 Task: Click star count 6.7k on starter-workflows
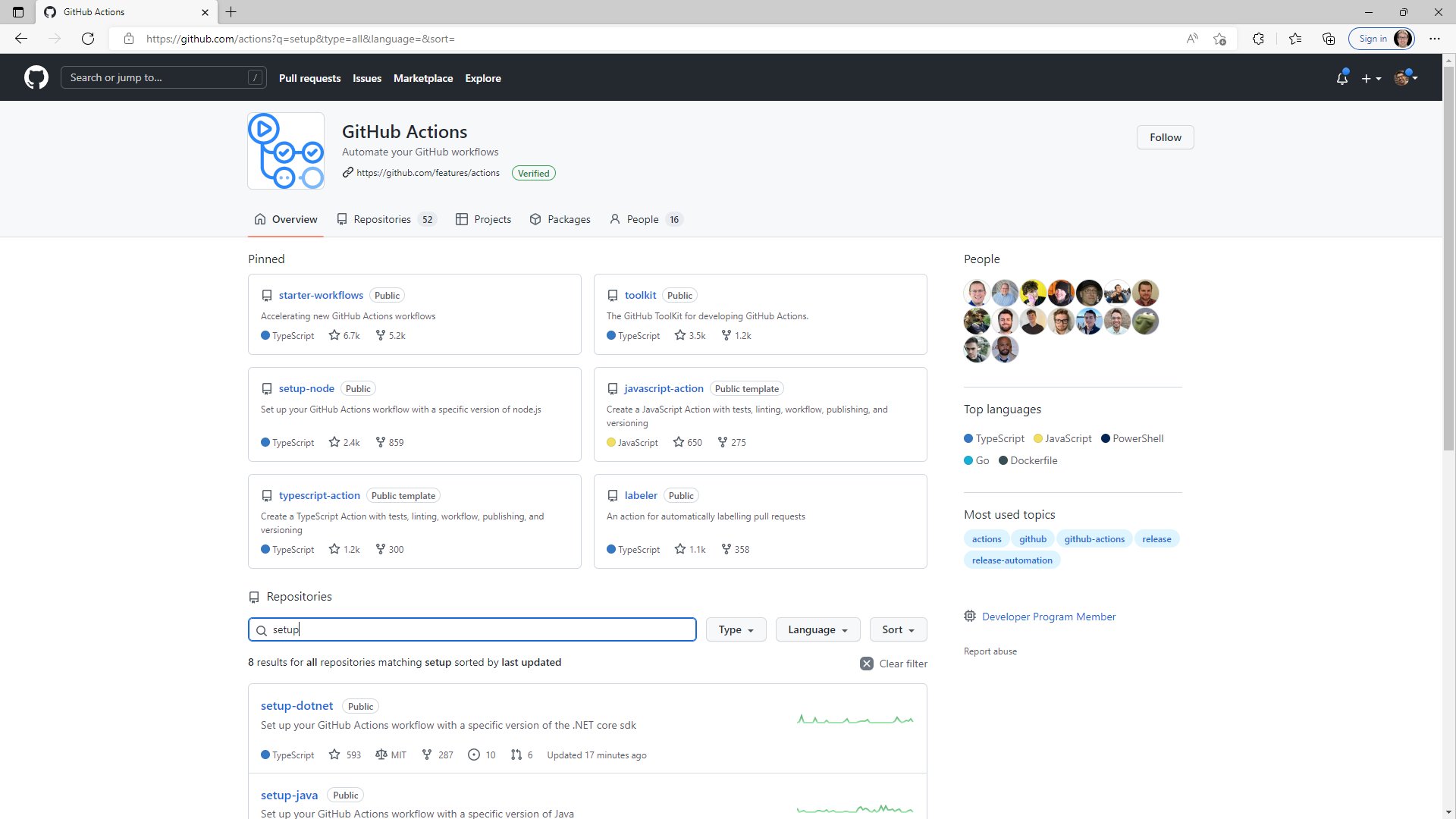[x=344, y=335]
